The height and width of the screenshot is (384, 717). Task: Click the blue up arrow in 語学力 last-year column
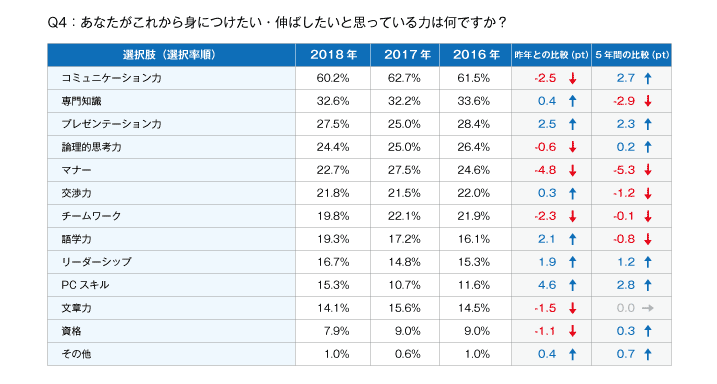[572, 239]
